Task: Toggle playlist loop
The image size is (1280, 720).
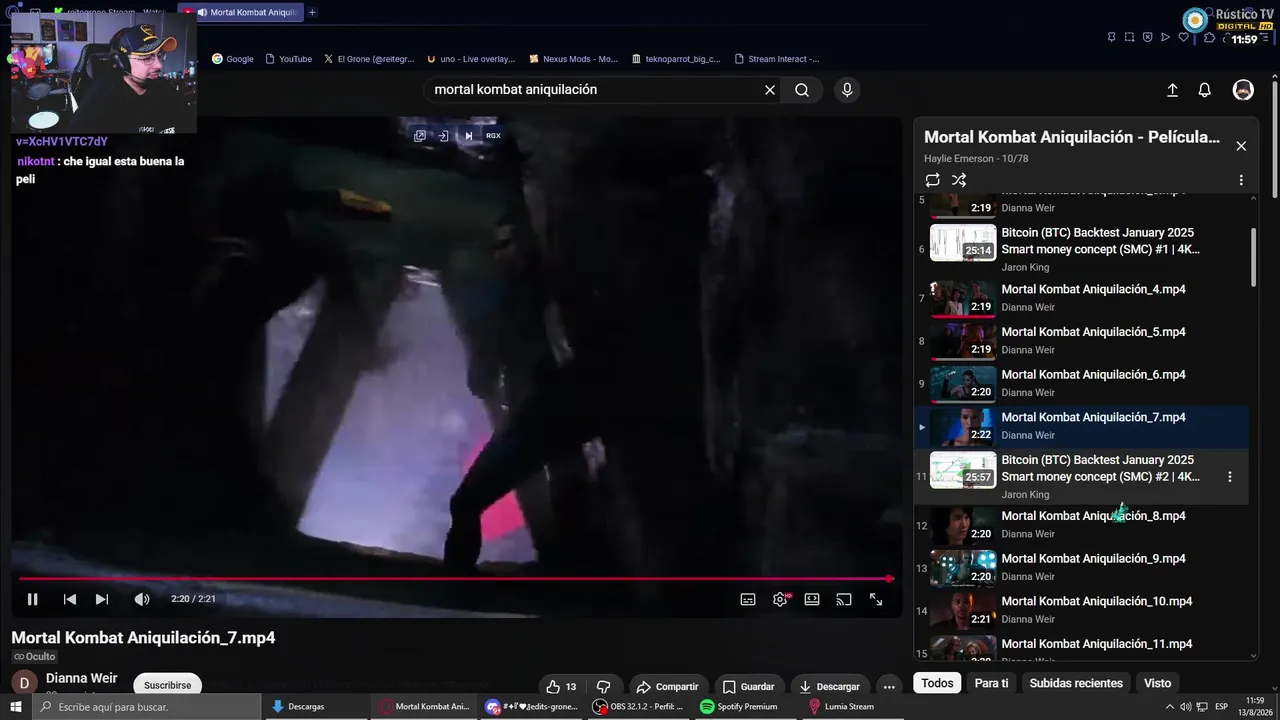Action: point(932,180)
